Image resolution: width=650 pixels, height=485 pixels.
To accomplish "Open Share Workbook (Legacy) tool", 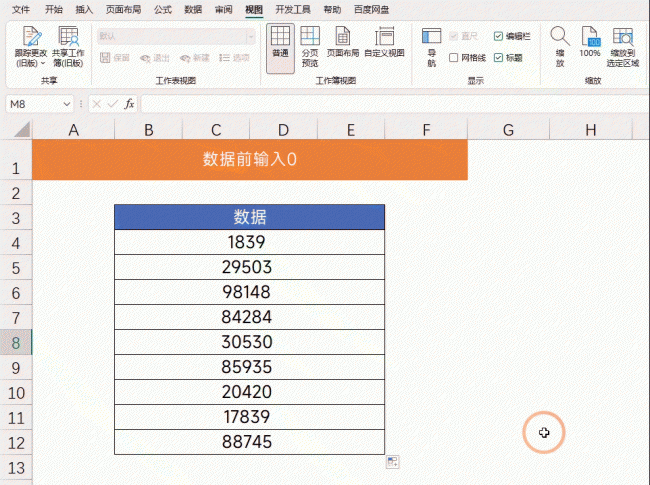I will click(x=68, y=46).
